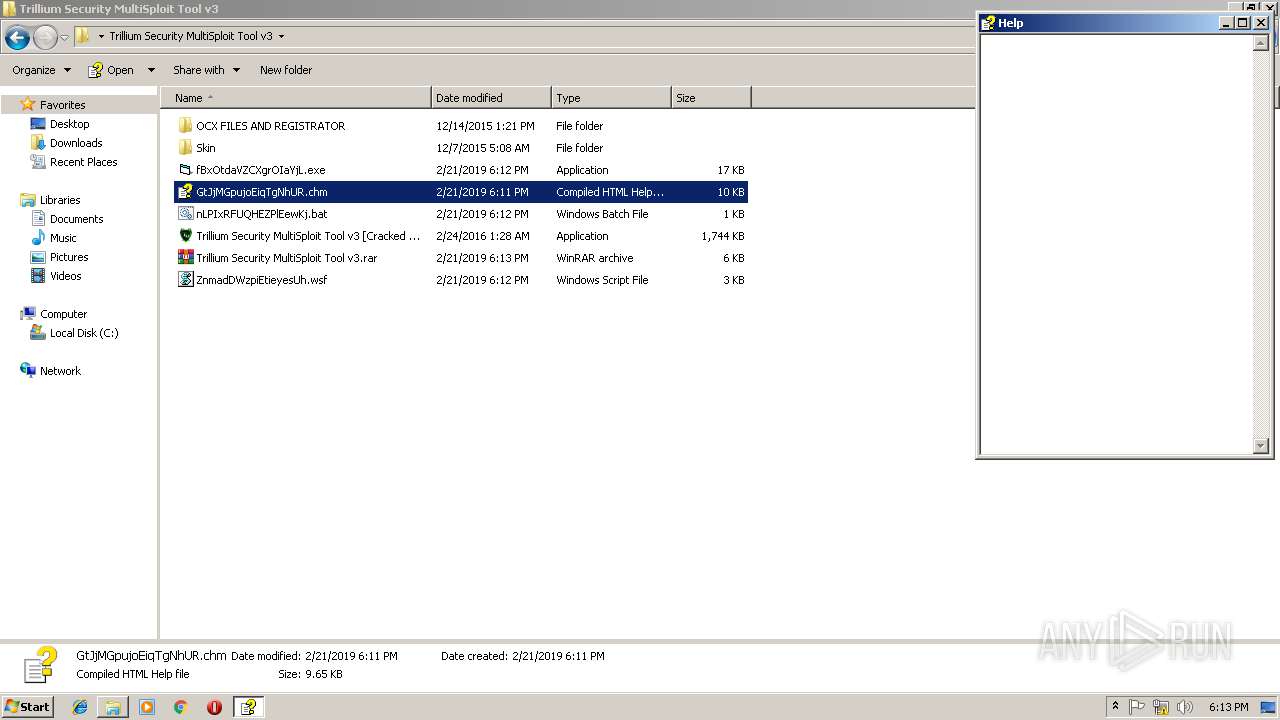This screenshot has width=1280, height=720.
Task: Open the Music library
Action: (63, 238)
